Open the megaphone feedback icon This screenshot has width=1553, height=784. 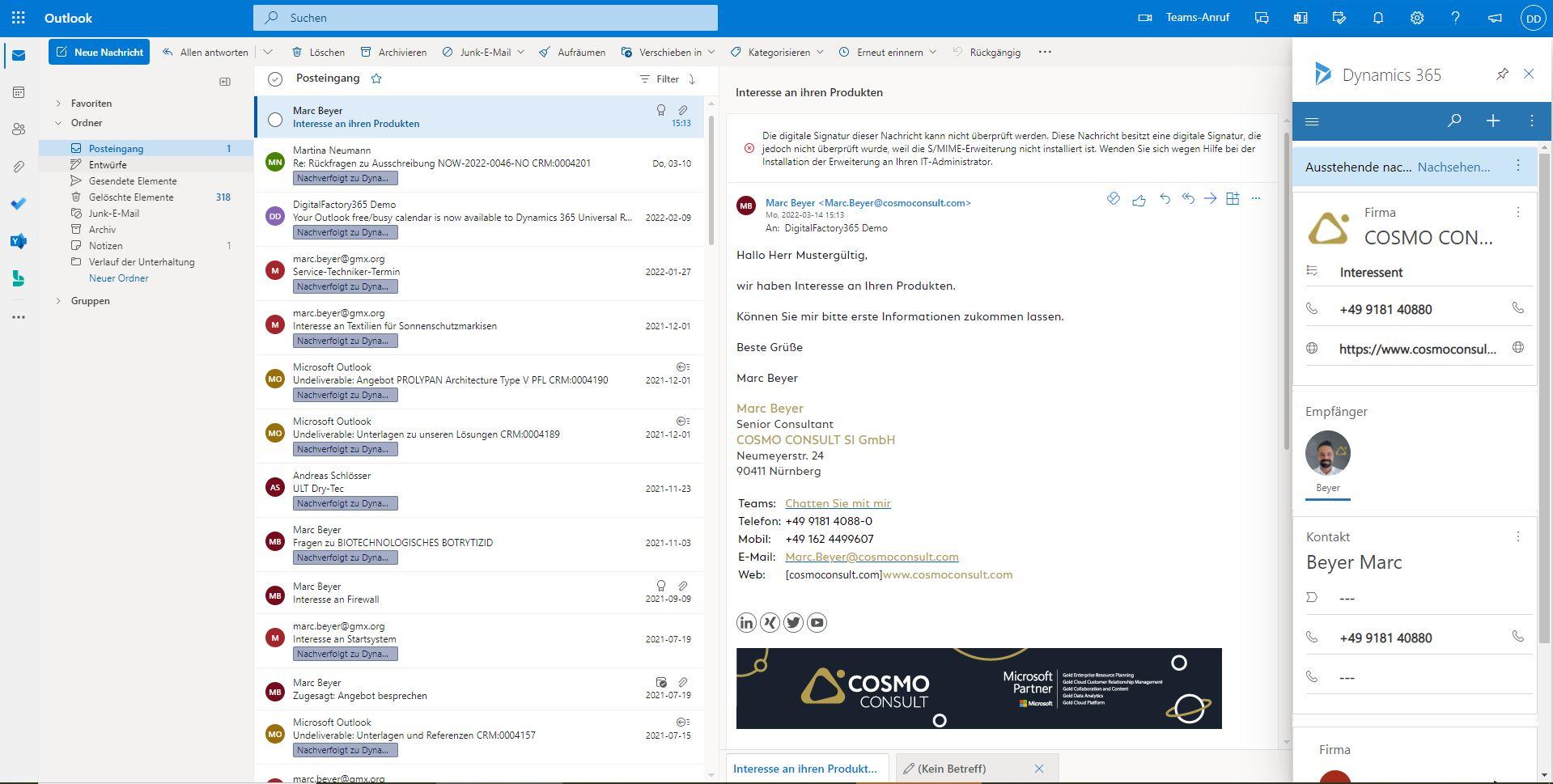(1495, 17)
